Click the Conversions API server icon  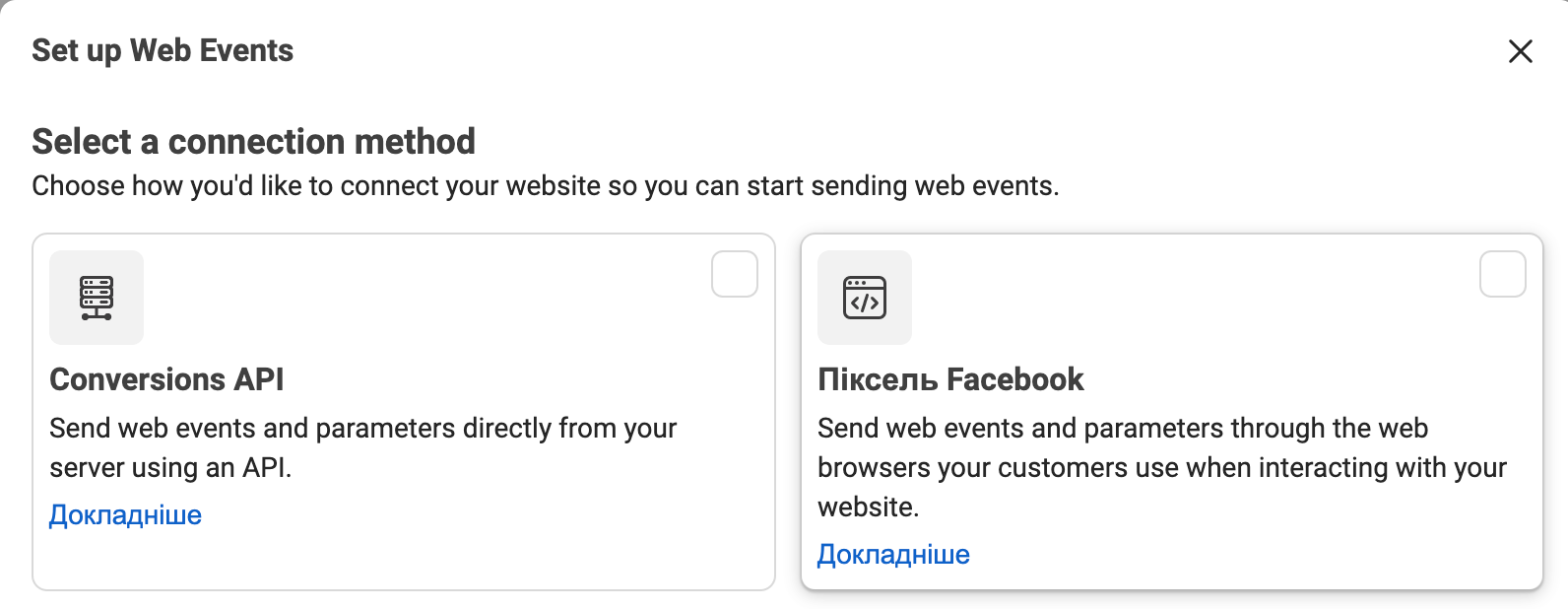click(97, 298)
